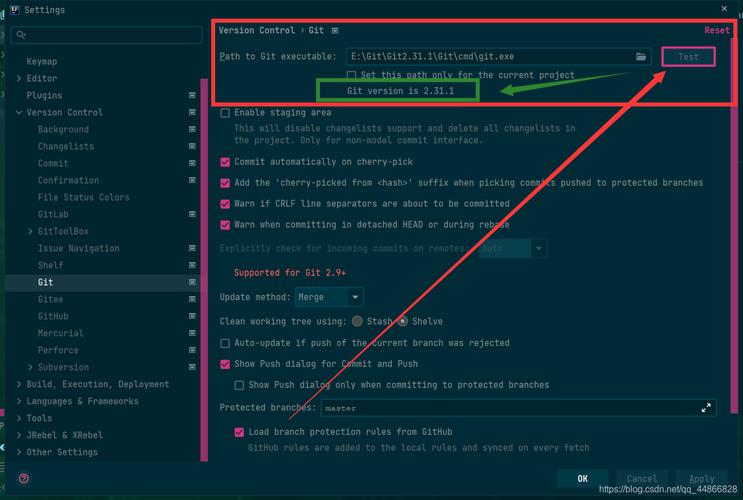Click the project-level icon beside GitLab
The height and width of the screenshot is (500, 743).
(x=192, y=215)
